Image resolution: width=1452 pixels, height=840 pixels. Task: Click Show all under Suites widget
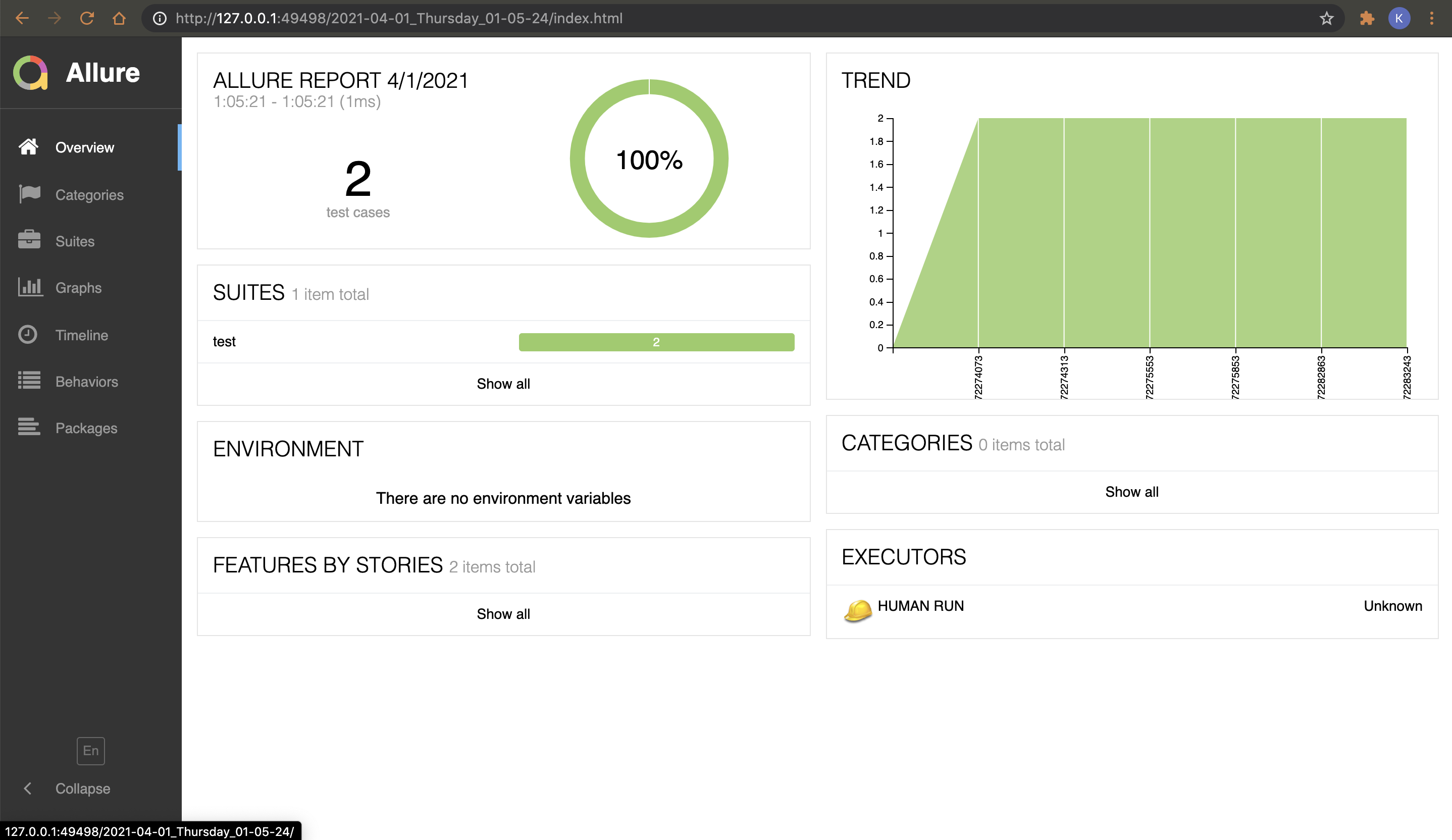(503, 384)
